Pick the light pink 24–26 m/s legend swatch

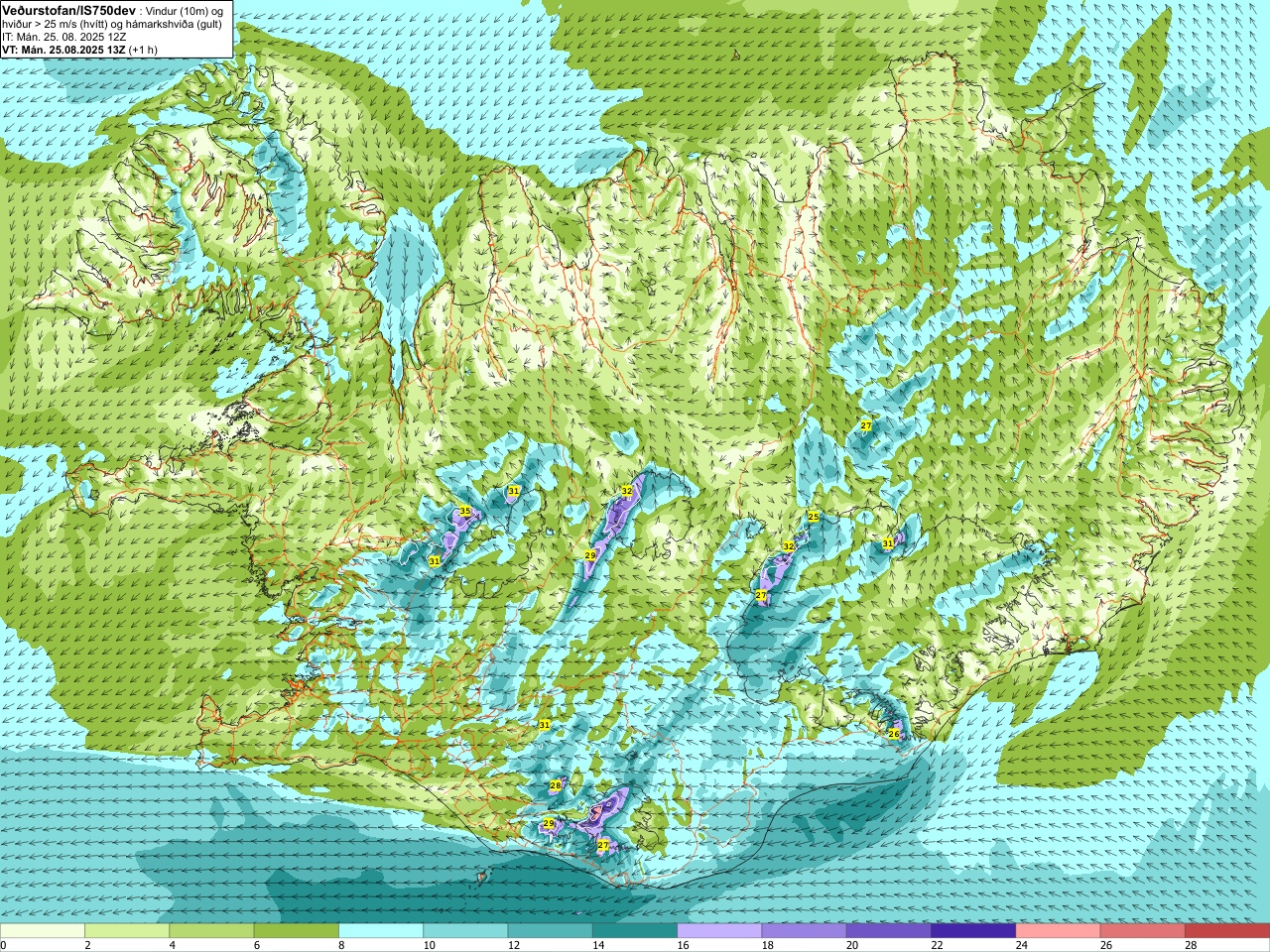[x=1059, y=931]
